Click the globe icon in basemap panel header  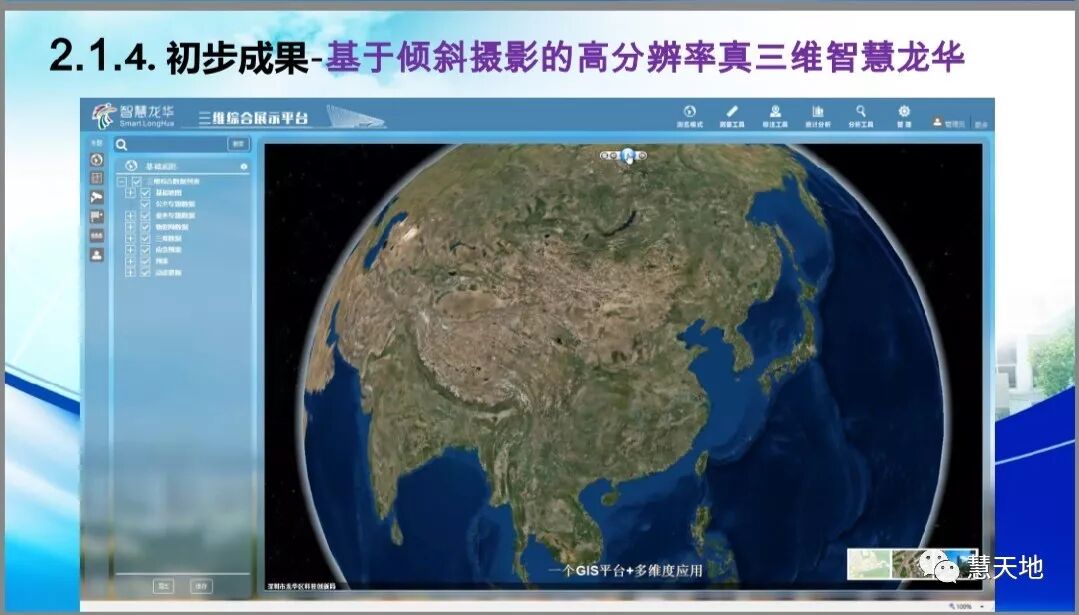pyautogui.click(x=131, y=166)
